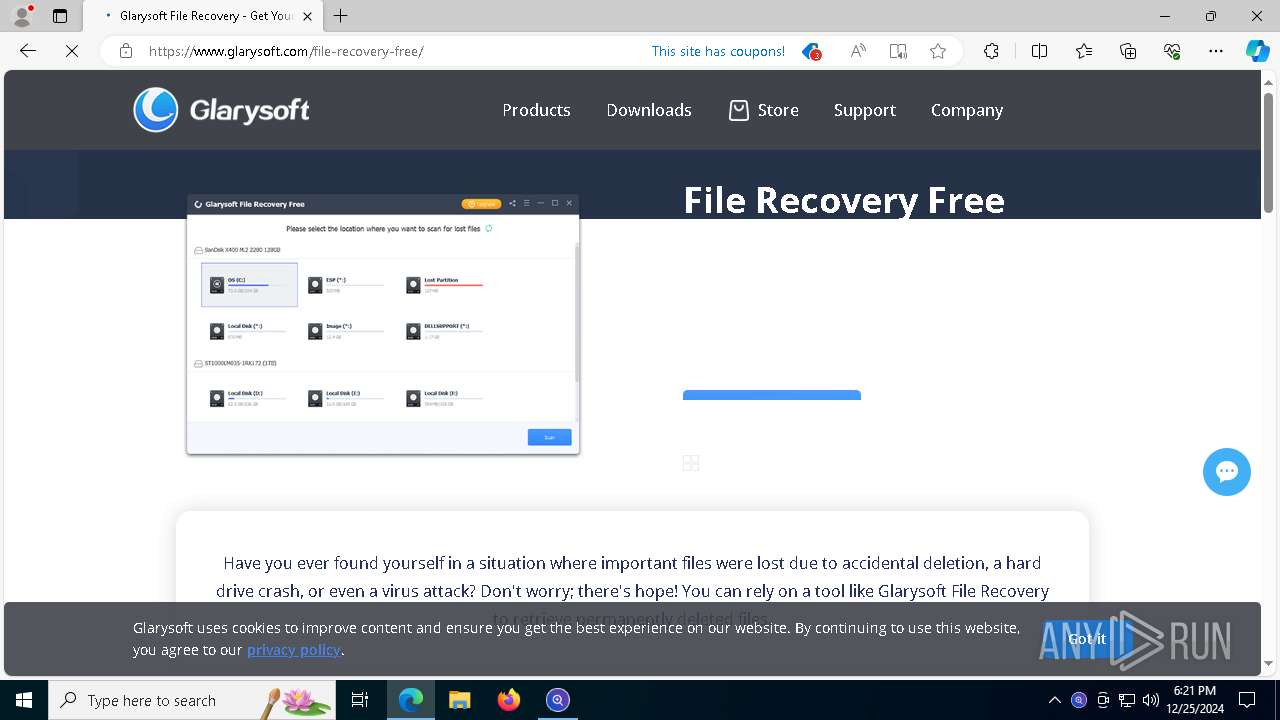The width and height of the screenshot is (1280, 720).
Task: Open tab actions menu
Action: [x=60, y=16]
